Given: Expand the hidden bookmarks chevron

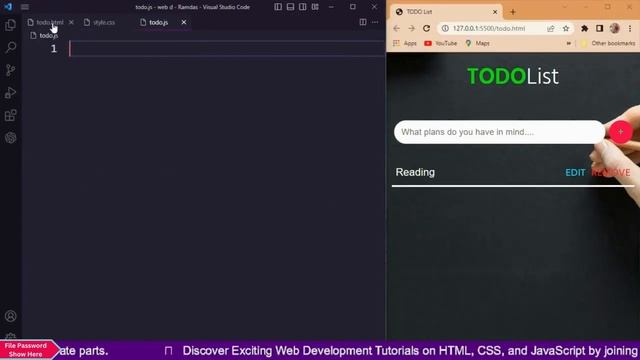Looking at the screenshot, I should coord(569,43).
